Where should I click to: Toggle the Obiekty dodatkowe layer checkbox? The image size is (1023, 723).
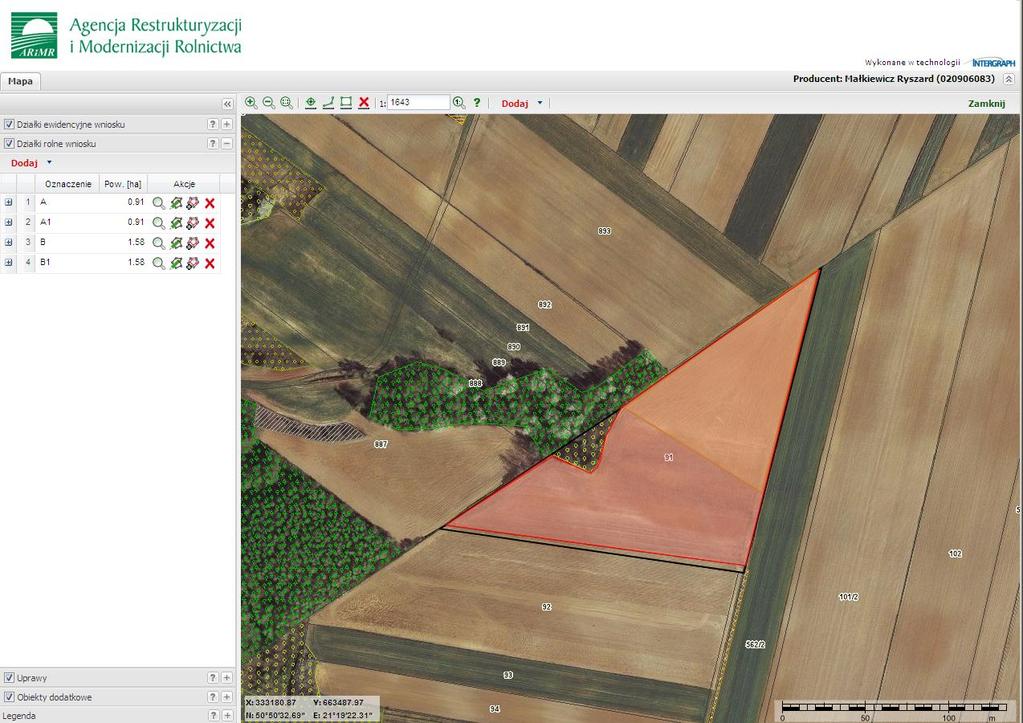pyautogui.click(x=9, y=697)
